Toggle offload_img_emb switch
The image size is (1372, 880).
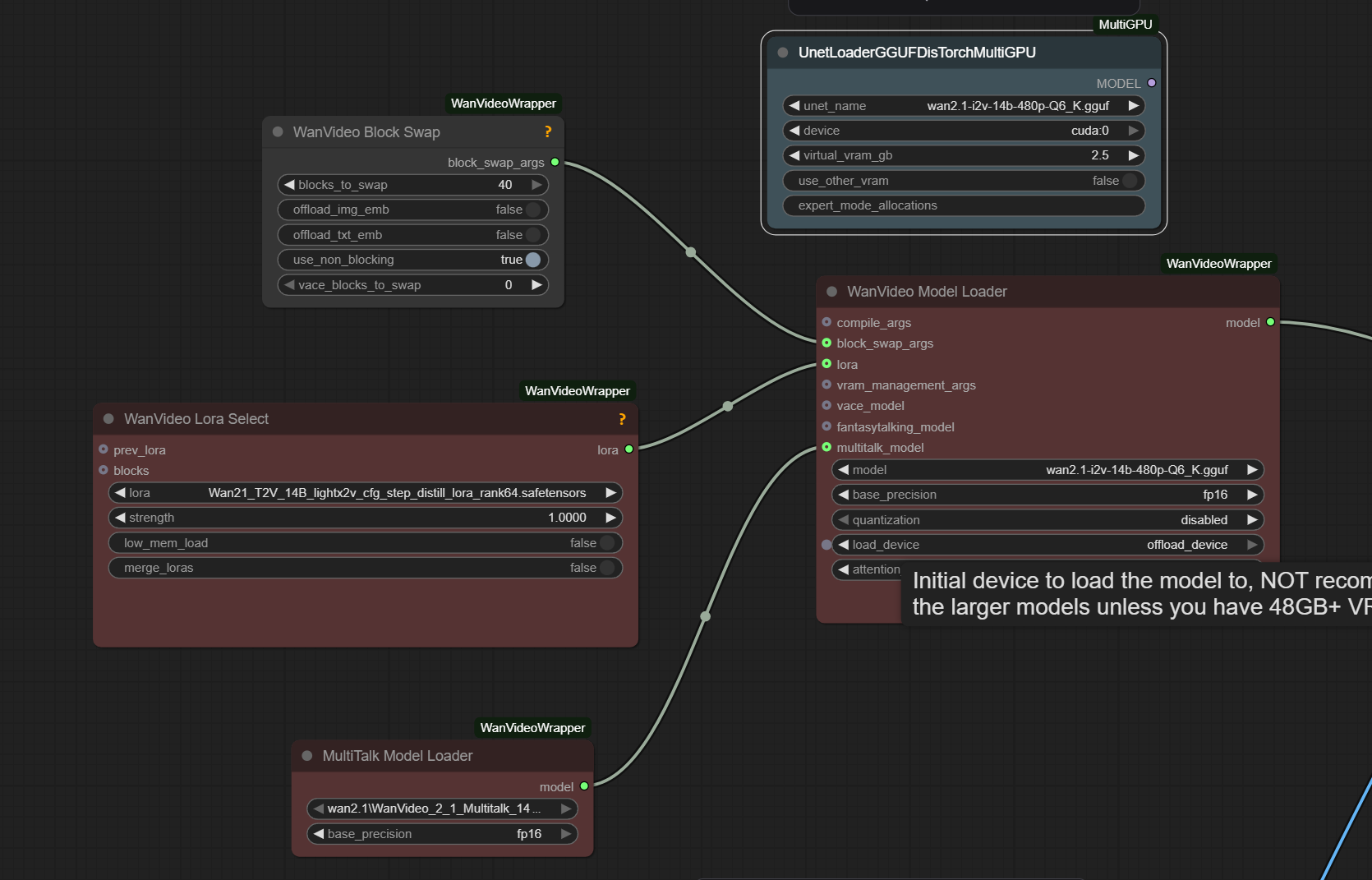tap(533, 210)
